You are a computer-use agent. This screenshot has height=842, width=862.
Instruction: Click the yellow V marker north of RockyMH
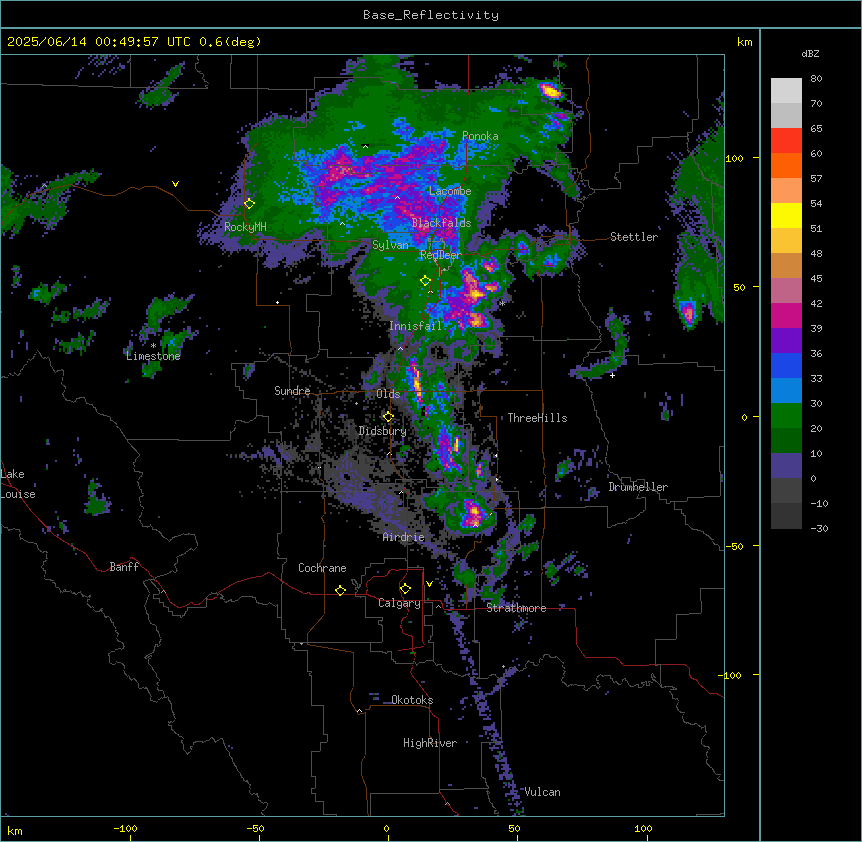(175, 184)
